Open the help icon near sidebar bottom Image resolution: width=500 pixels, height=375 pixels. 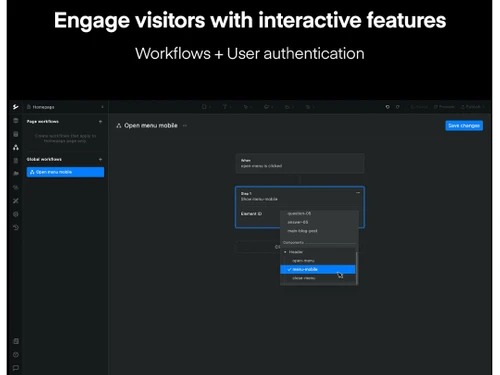click(x=16, y=355)
